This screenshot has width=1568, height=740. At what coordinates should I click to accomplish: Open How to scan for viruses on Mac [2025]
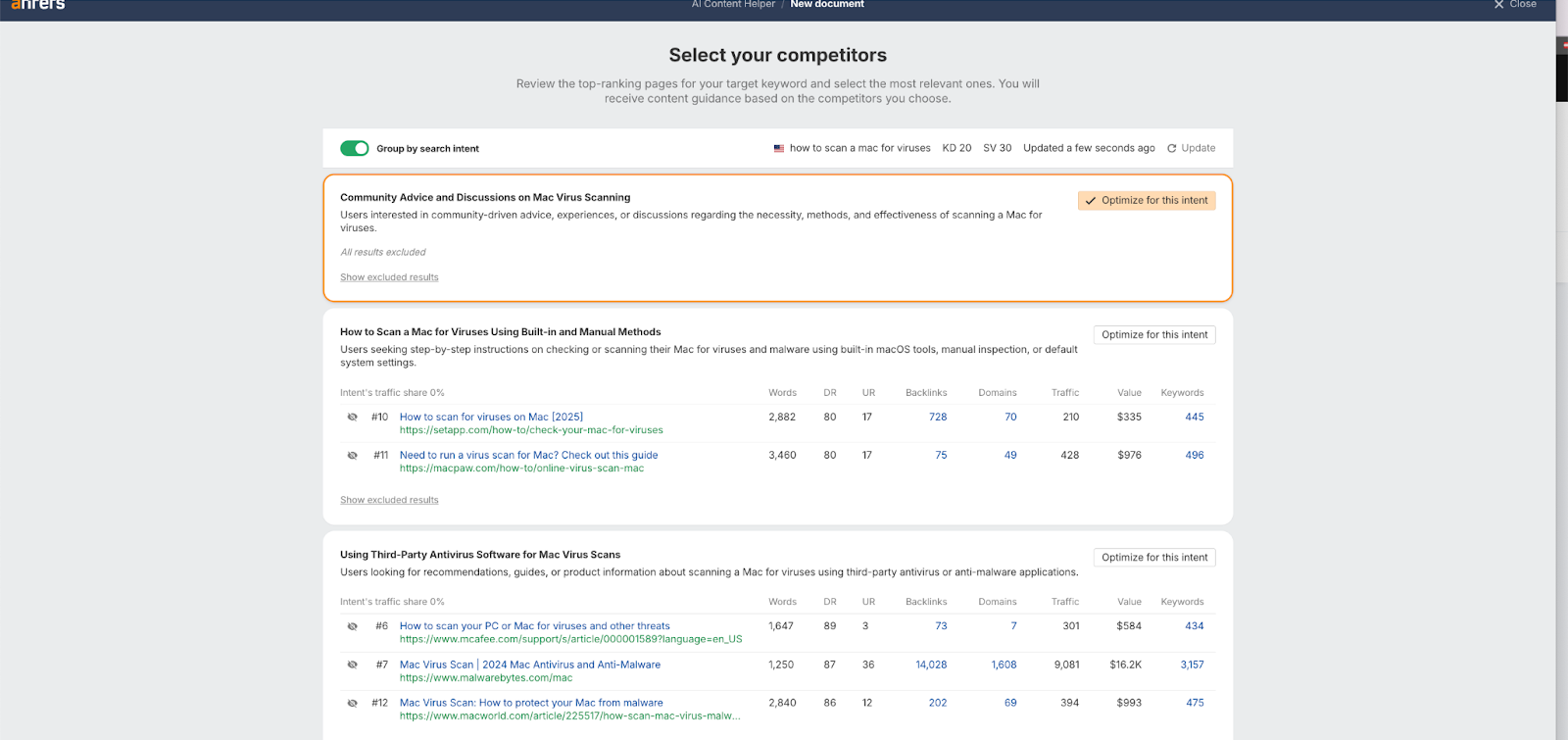tap(491, 417)
